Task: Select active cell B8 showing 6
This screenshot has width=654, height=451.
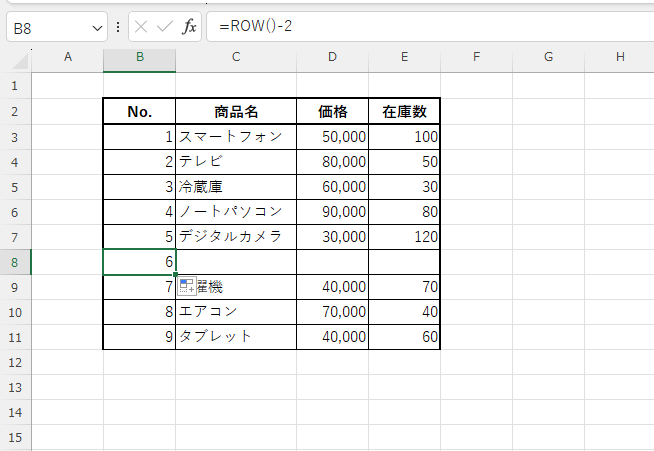Action: 140,262
